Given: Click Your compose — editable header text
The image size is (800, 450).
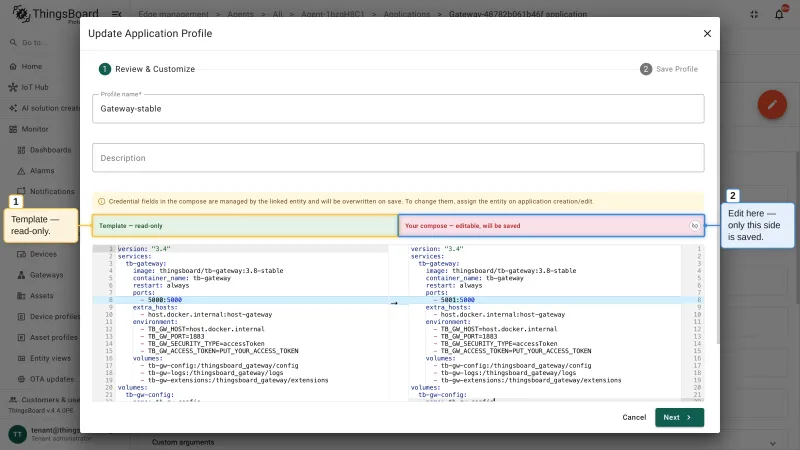Looking at the screenshot, I should (x=463, y=226).
